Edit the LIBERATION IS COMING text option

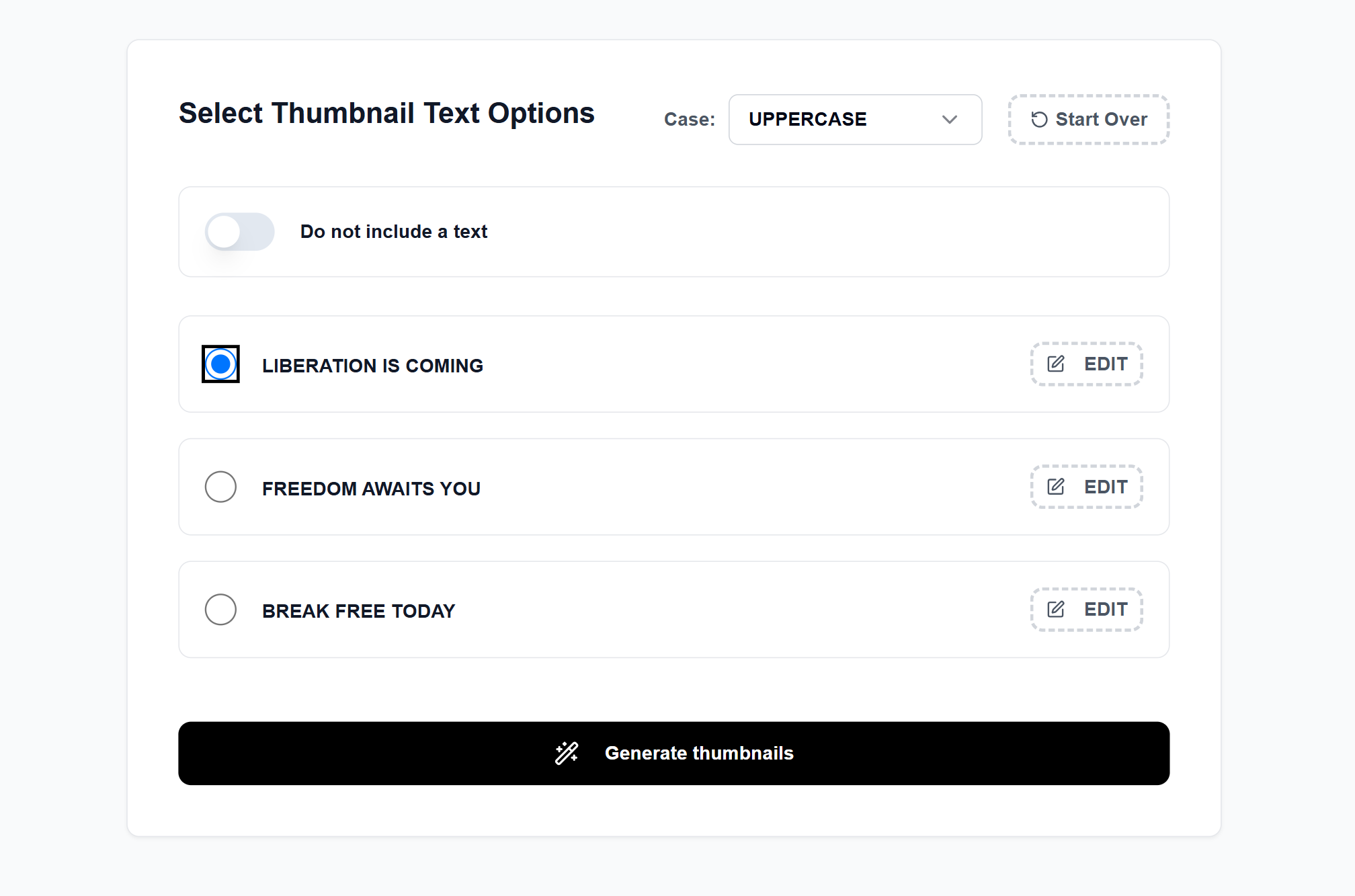point(1085,364)
